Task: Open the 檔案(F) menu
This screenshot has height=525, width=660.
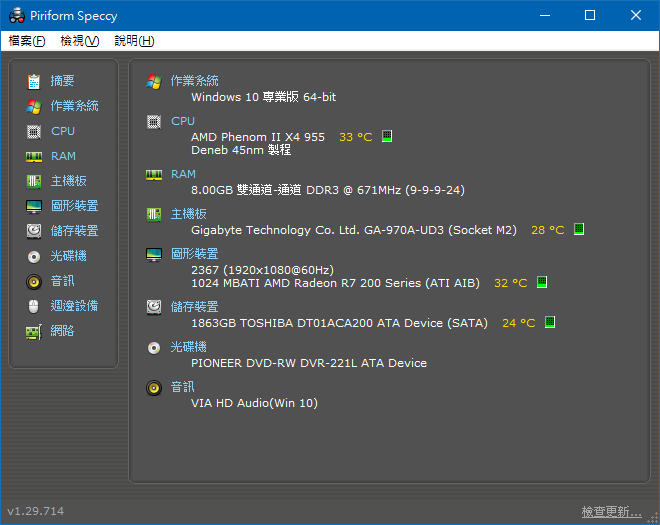Action: point(27,41)
